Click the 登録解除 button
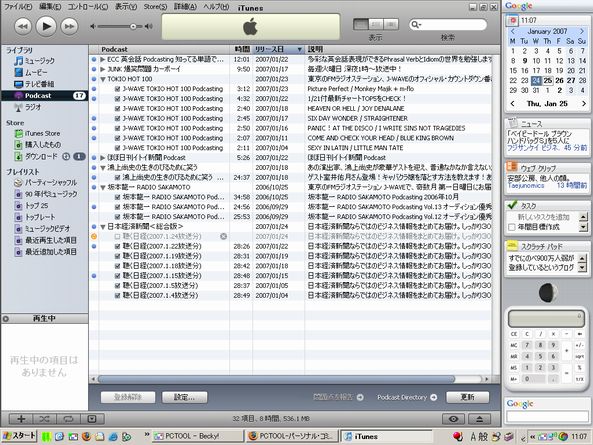The width and height of the screenshot is (593, 445). [128, 397]
